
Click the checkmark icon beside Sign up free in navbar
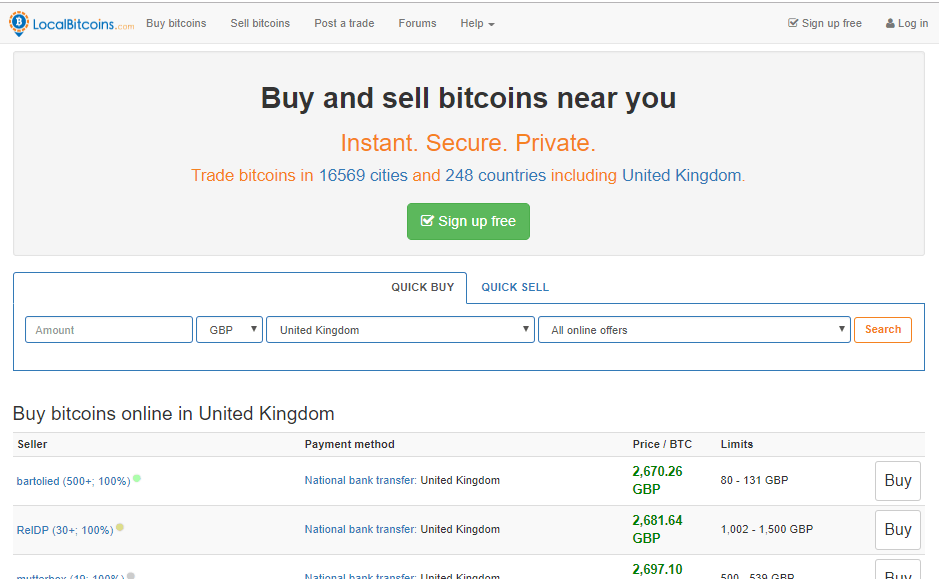click(793, 23)
